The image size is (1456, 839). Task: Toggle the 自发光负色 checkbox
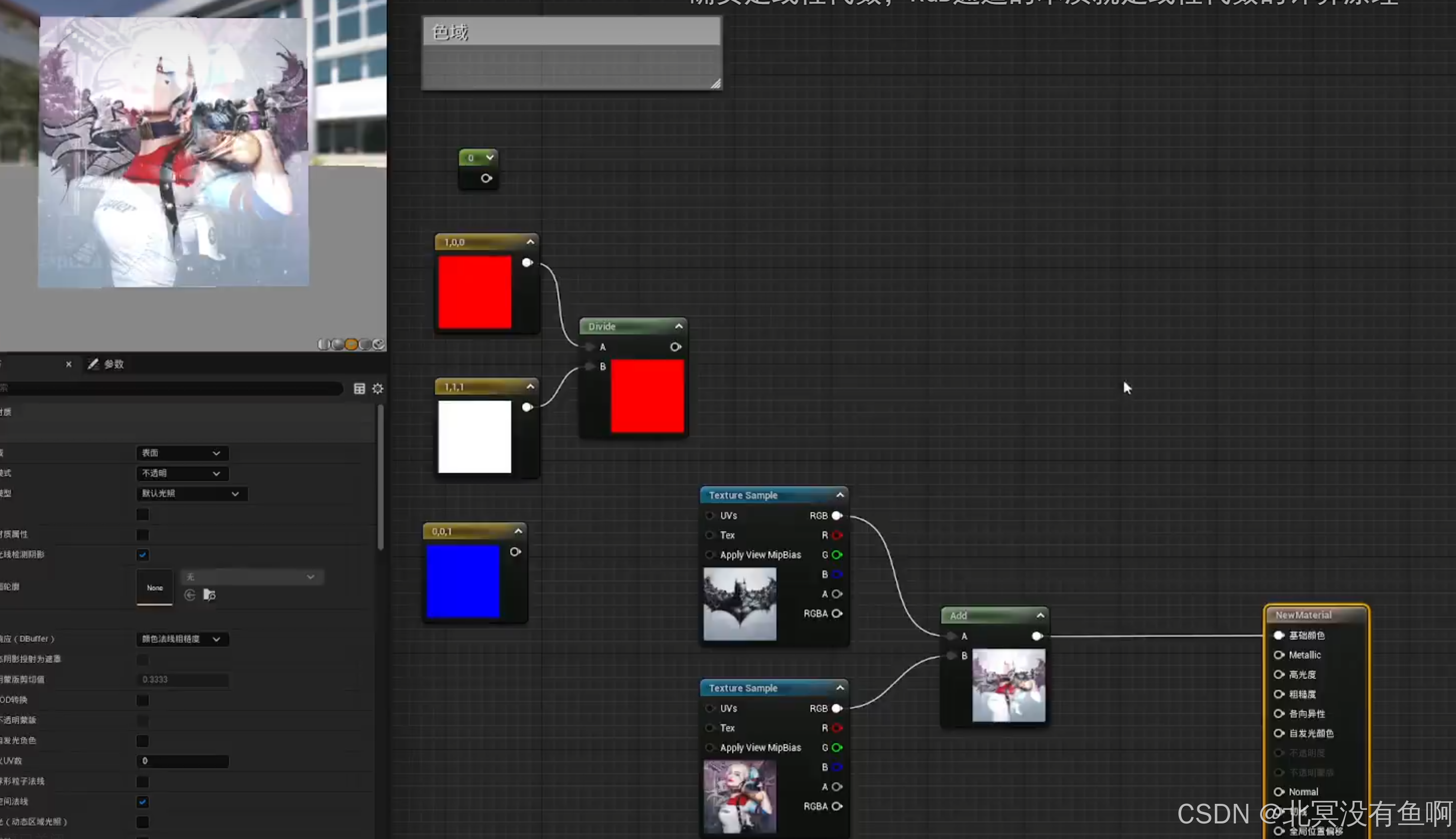tap(142, 741)
